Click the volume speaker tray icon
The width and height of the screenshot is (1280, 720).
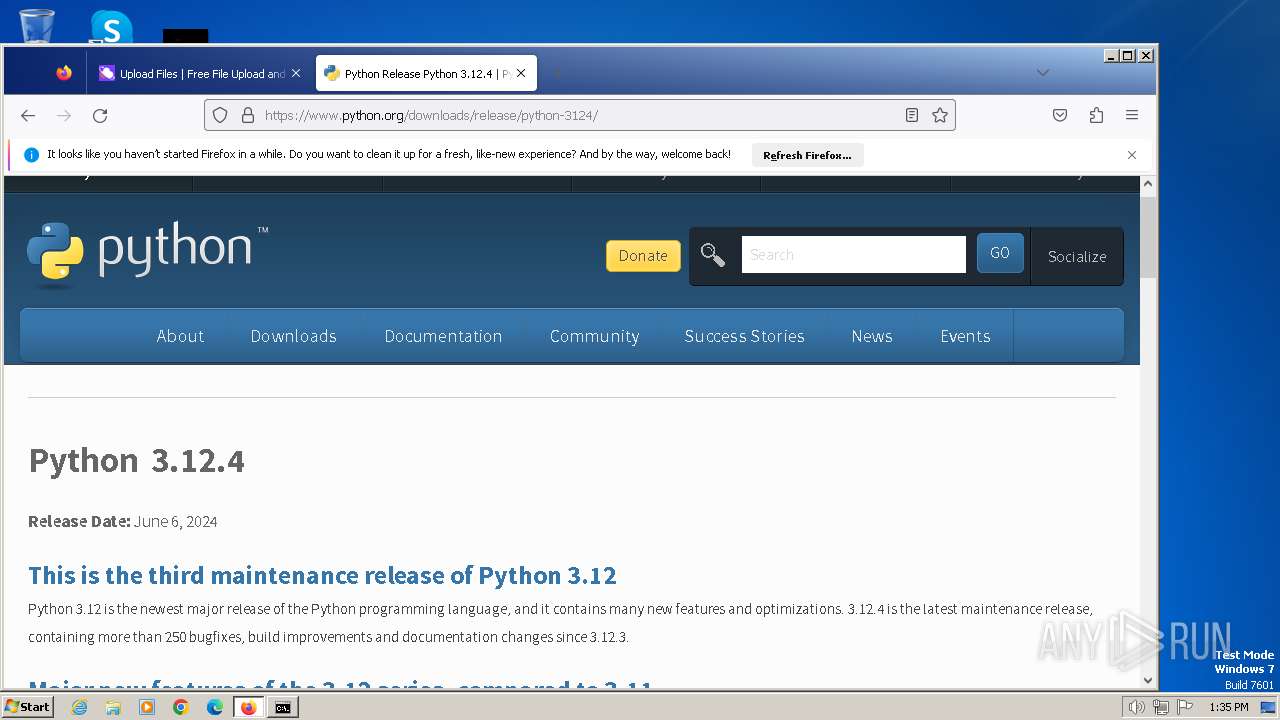(x=1136, y=707)
